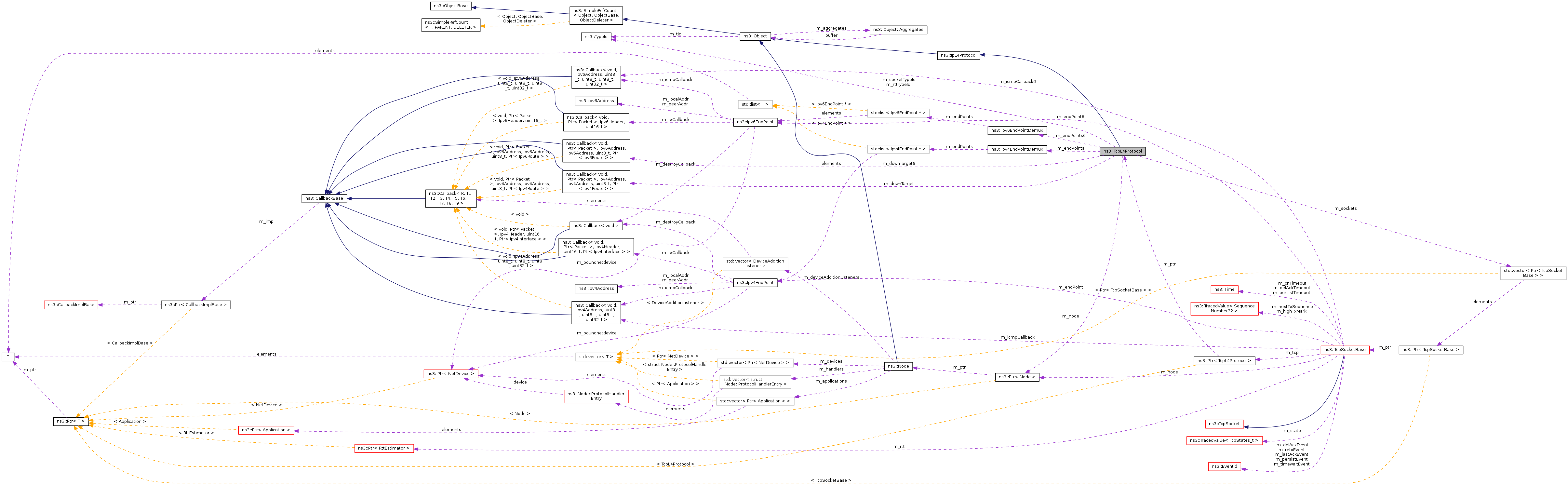
Task: Open the ns3::Ptr< Application > node
Action: tap(266, 430)
